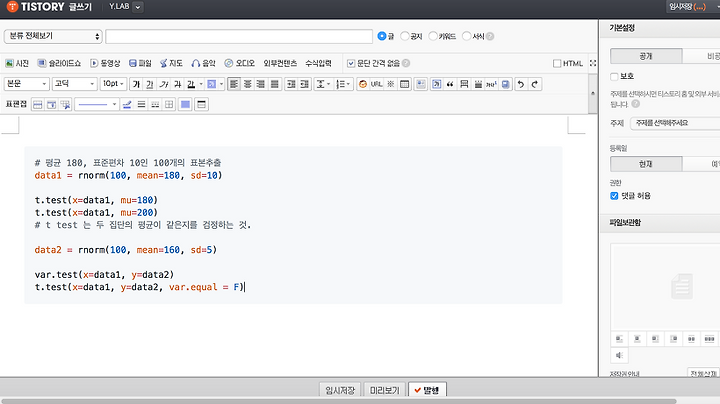The height and width of the screenshot is (404, 720).
Task: Select the 공개 visibility tab
Action: pyautogui.click(x=646, y=56)
